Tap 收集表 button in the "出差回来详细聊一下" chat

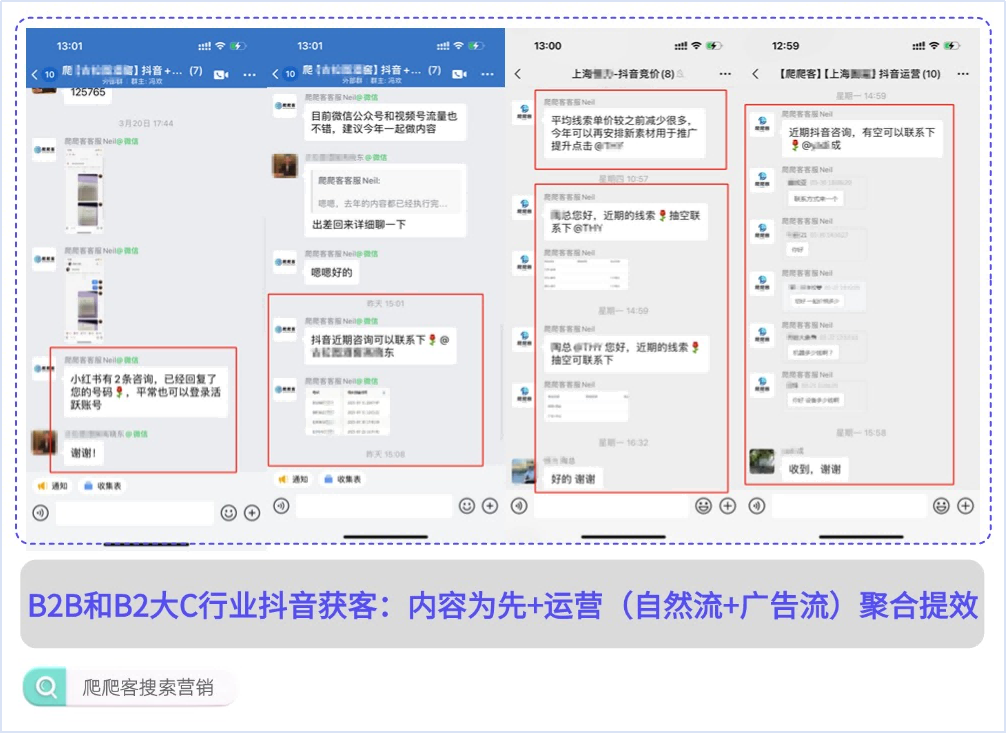343,479
